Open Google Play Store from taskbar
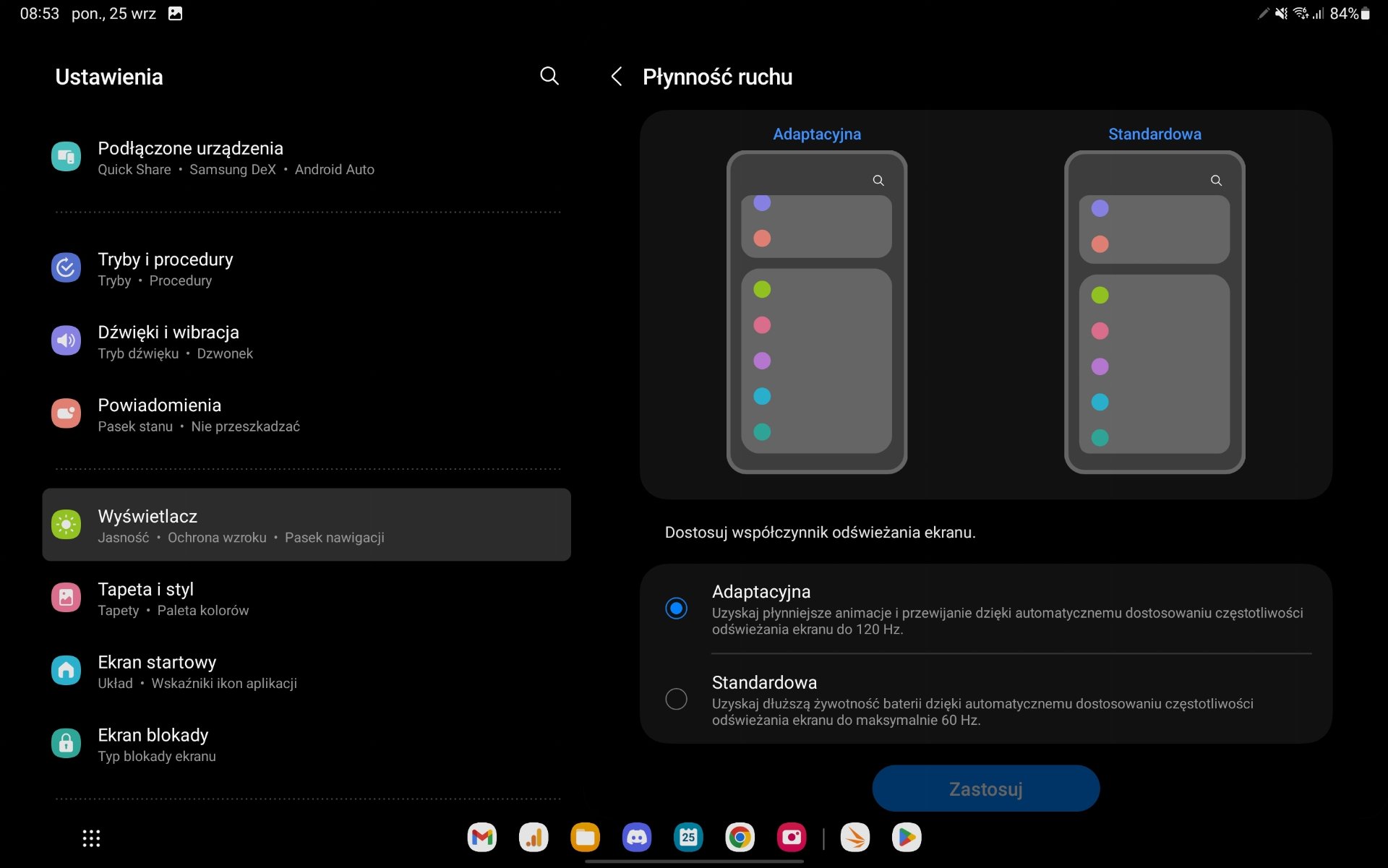Image resolution: width=1388 pixels, height=868 pixels. point(907,838)
